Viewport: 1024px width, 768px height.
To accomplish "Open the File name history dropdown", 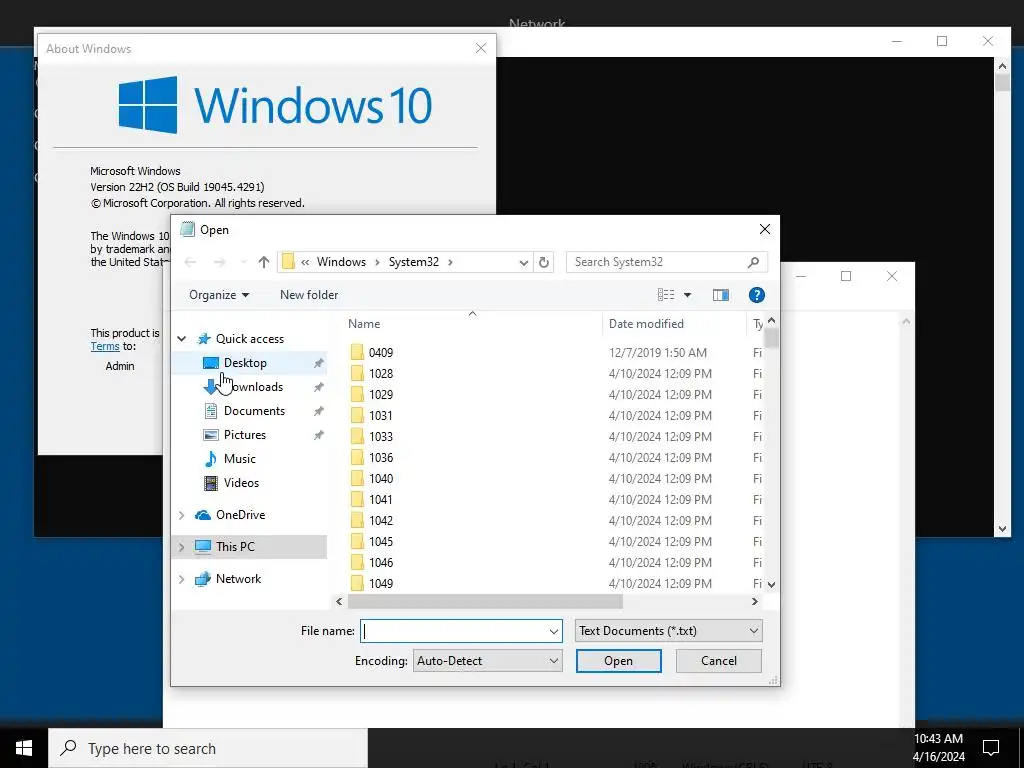I will (553, 632).
